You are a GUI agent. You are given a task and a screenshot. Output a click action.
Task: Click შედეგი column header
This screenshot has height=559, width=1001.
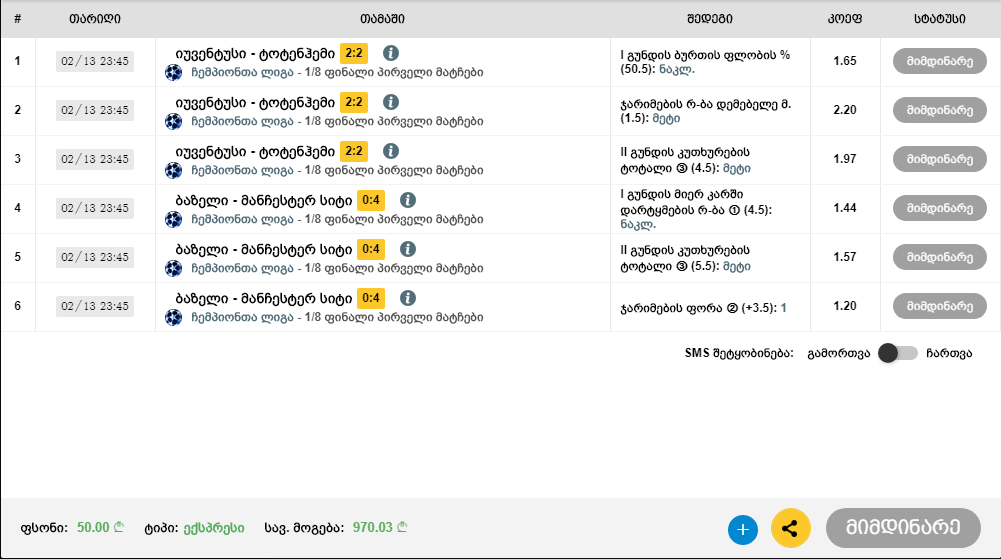click(710, 19)
